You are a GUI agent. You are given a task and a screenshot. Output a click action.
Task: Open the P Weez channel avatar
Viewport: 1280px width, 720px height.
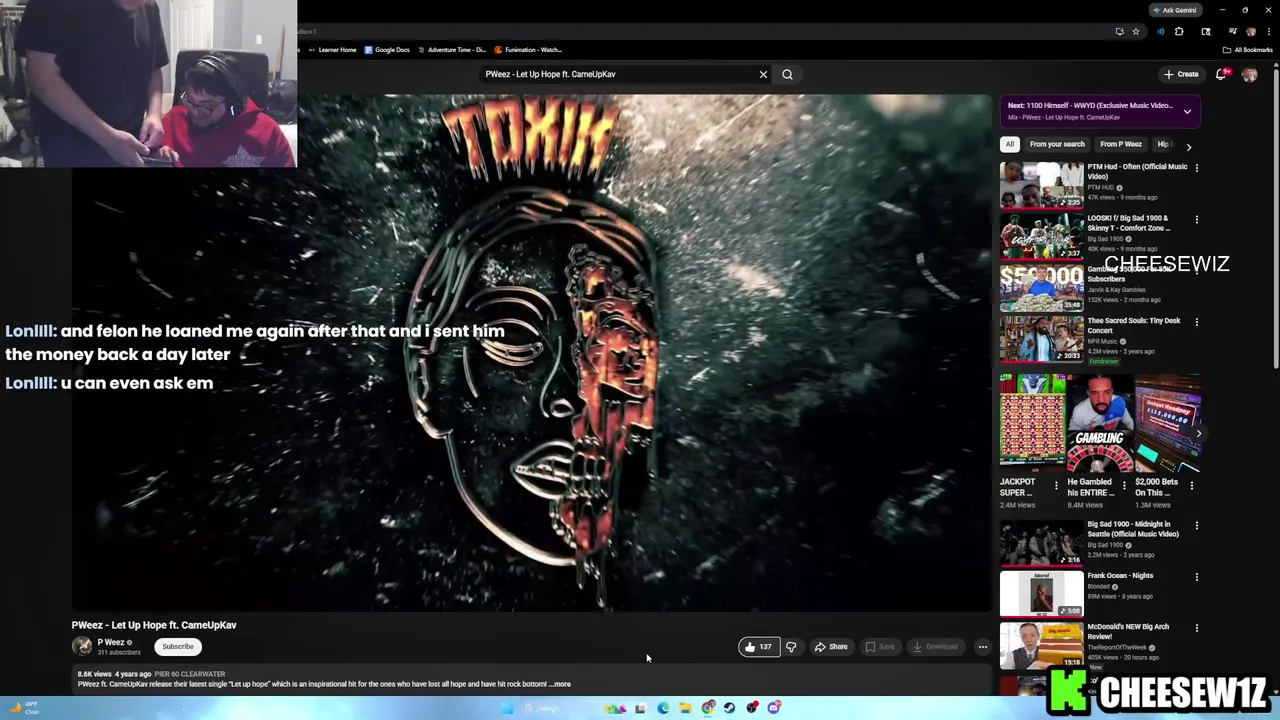tap(82, 647)
